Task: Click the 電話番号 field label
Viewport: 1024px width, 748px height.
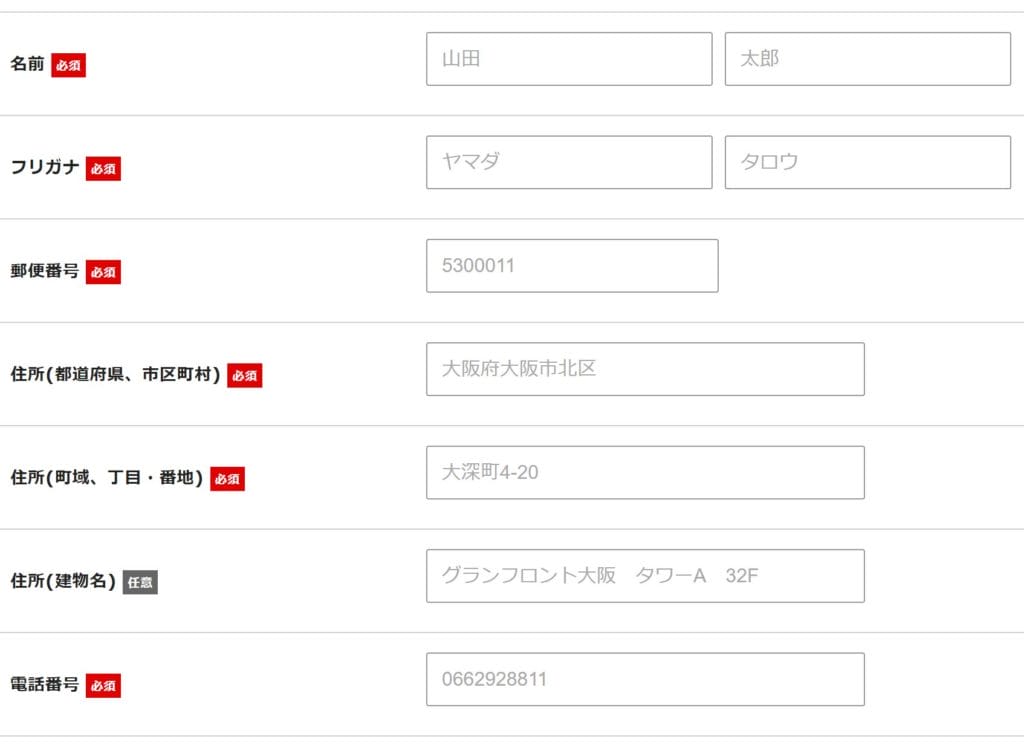Action: 44,684
